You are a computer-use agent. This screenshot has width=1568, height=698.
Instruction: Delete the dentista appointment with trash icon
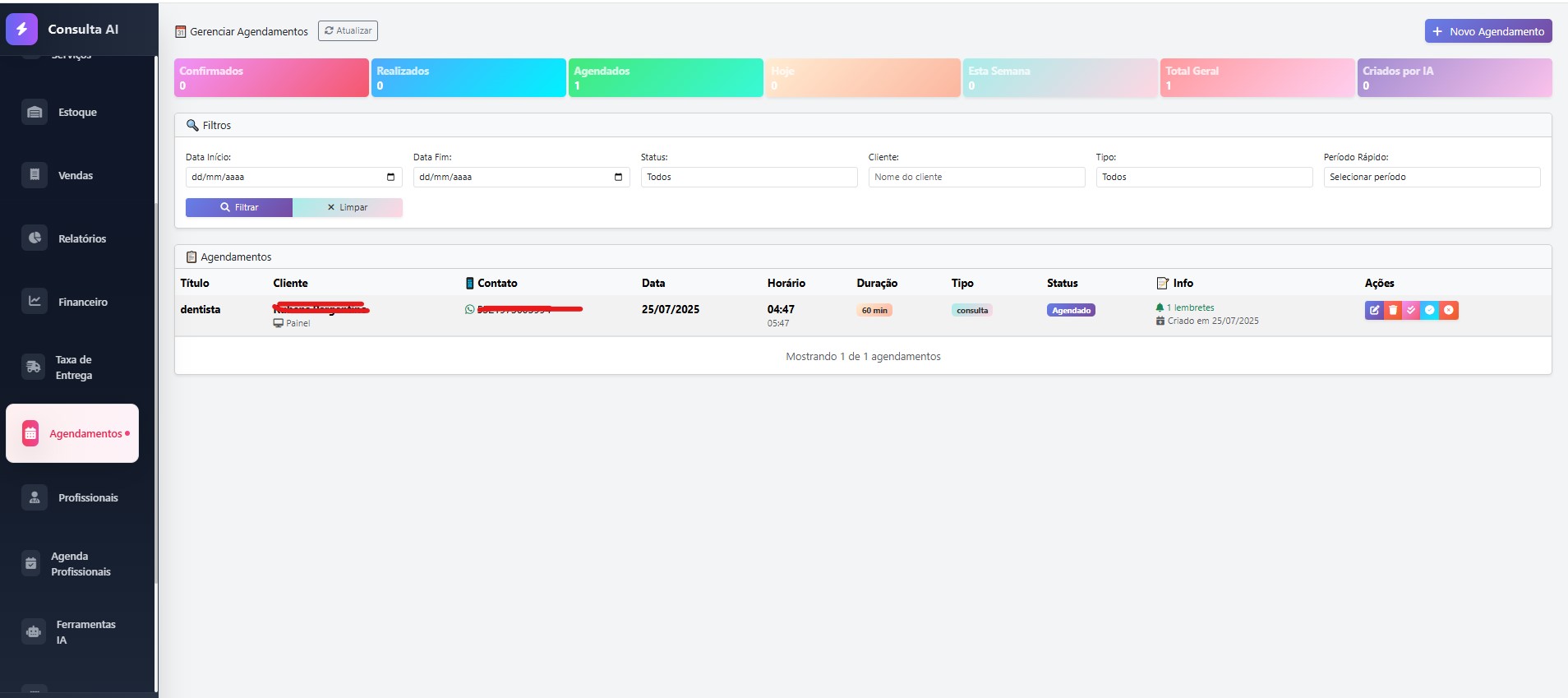pos(1393,310)
